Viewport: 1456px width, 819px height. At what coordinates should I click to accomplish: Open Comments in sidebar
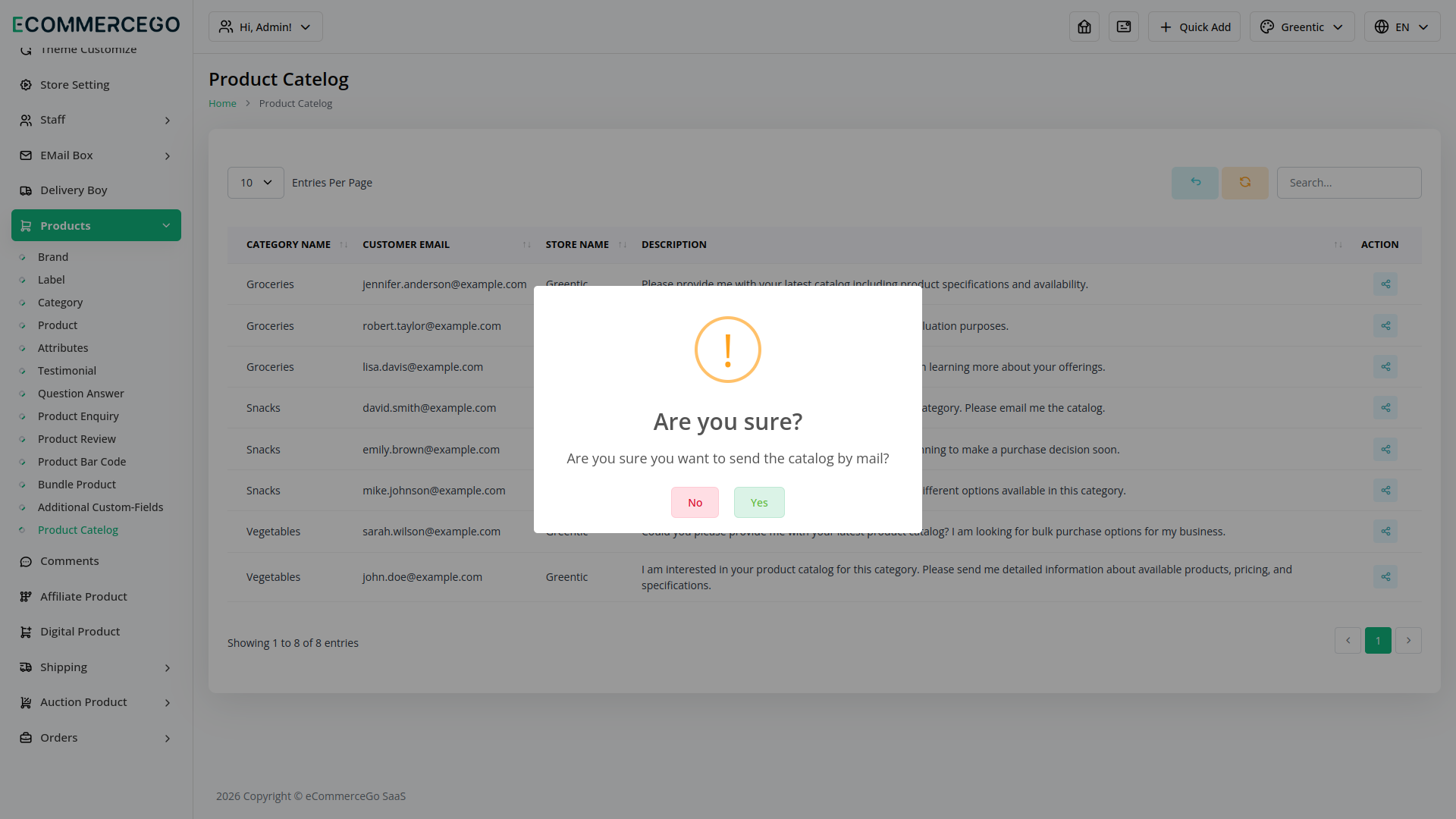(x=96, y=561)
